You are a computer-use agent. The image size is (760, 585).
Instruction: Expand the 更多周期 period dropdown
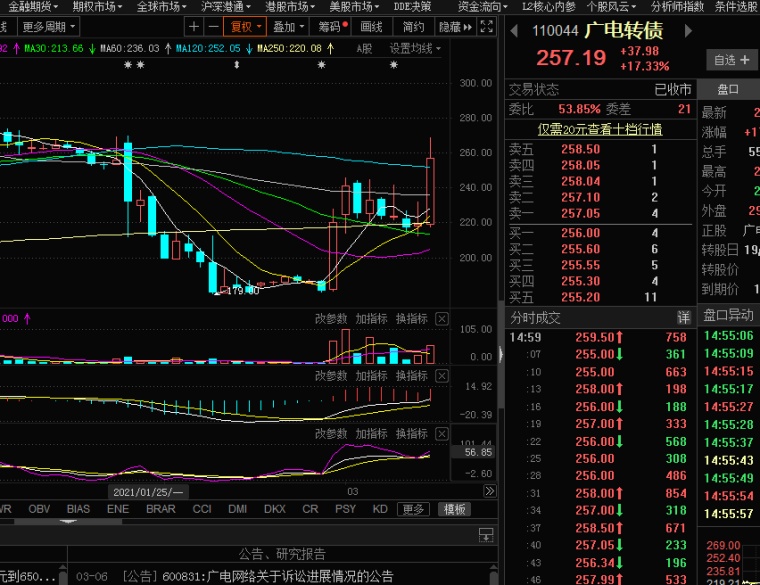pyautogui.click(x=48, y=27)
